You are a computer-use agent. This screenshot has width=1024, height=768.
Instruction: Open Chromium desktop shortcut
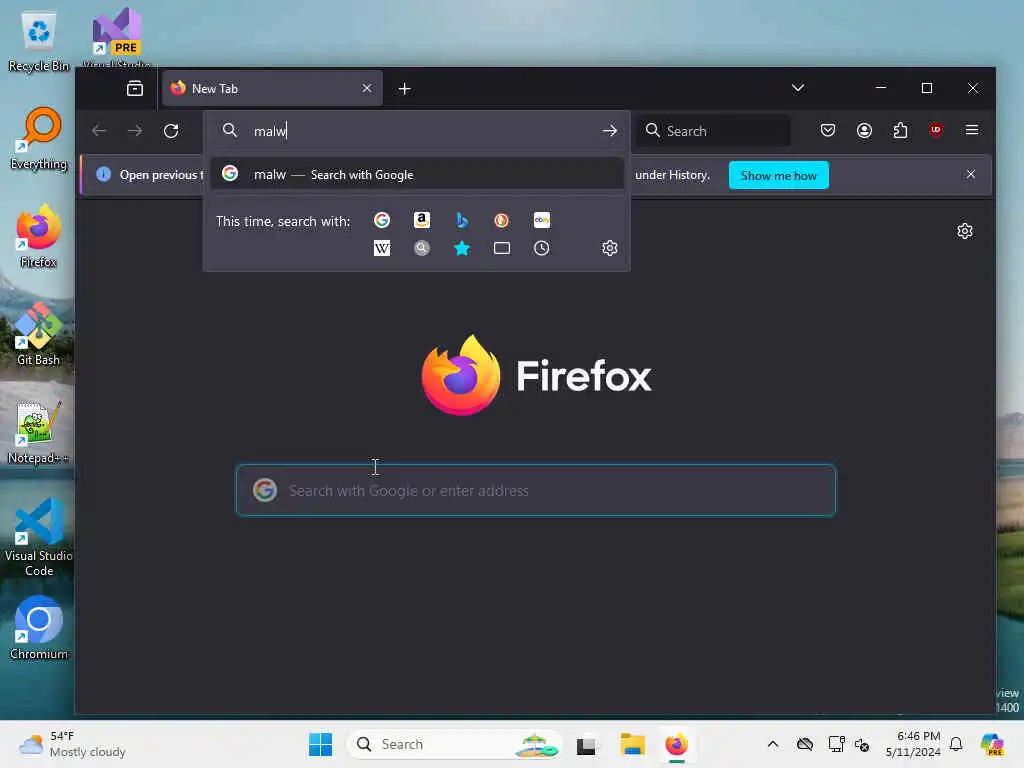39,628
